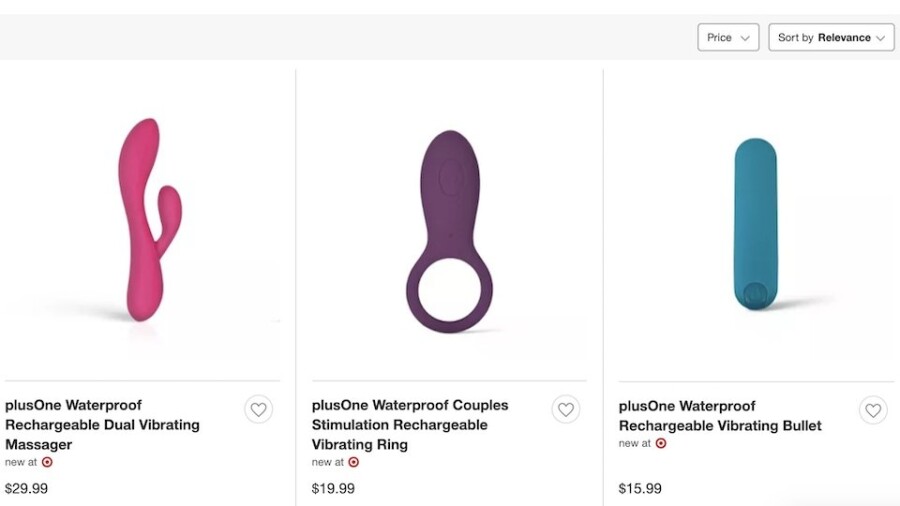Open plusOne Waterproof Couples Stimulation Ring title
Image resolution: width=900 pixels, height=506 pixels.
[410, 425]
